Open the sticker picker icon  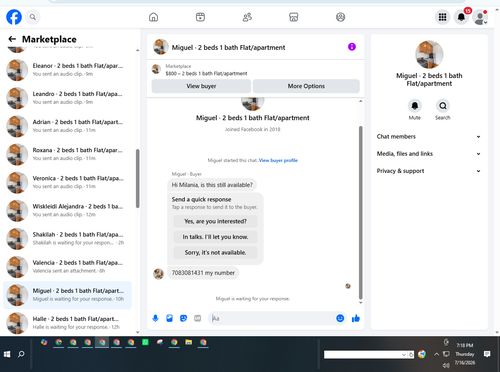pos(184,318)
